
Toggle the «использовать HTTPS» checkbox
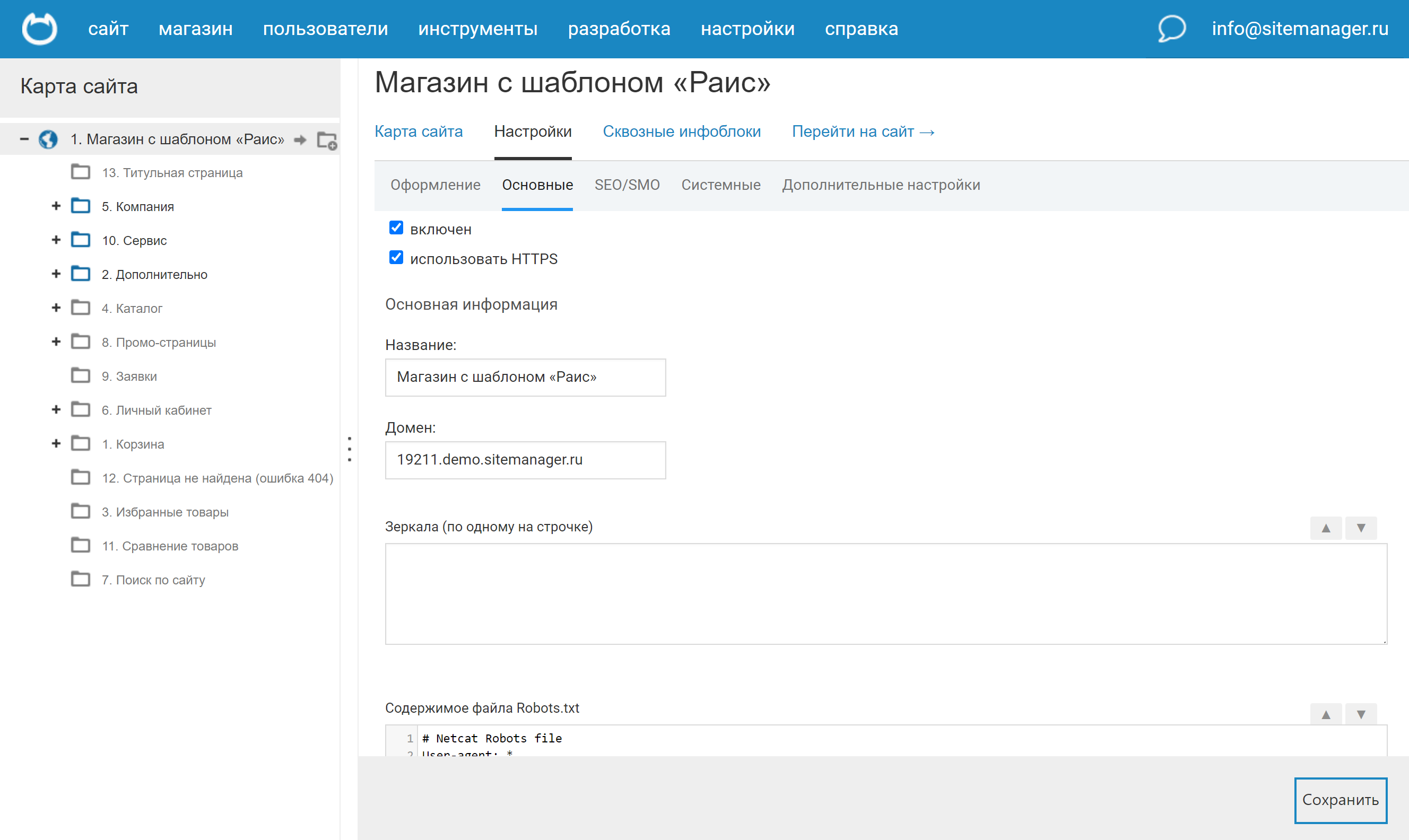396,258
